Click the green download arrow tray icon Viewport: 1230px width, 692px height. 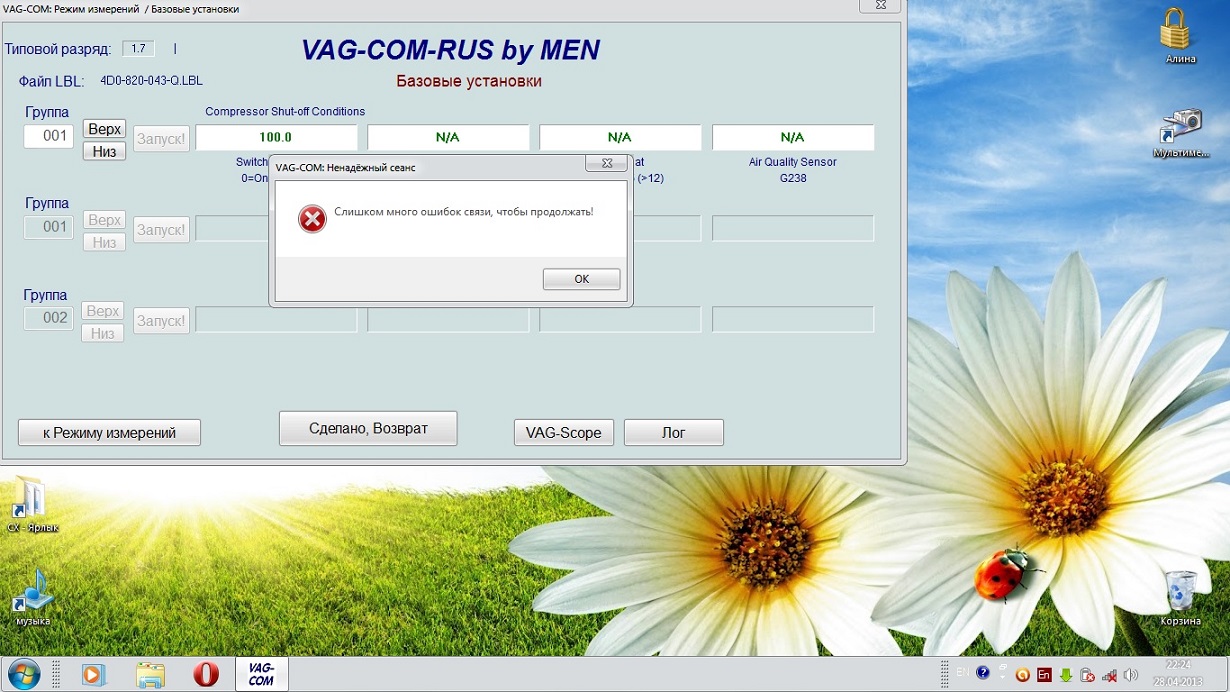tap(1066, 674)
